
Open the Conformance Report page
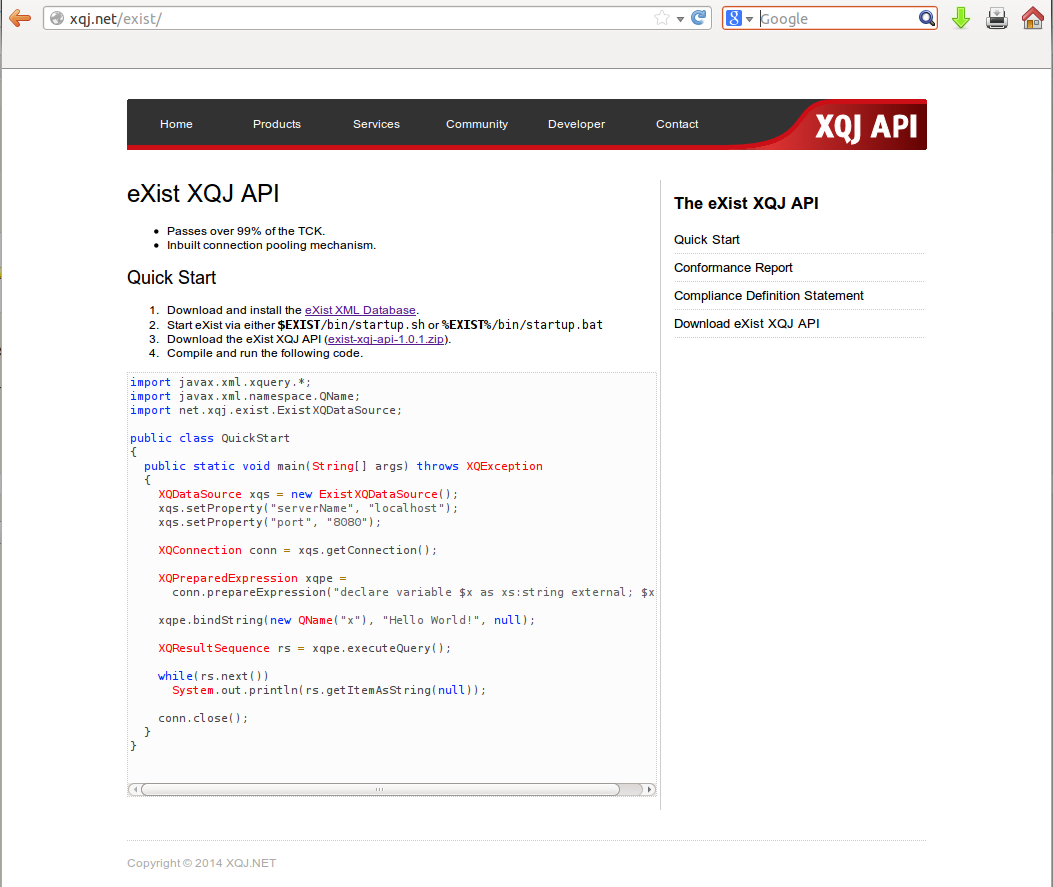click(x=733, y=267)
